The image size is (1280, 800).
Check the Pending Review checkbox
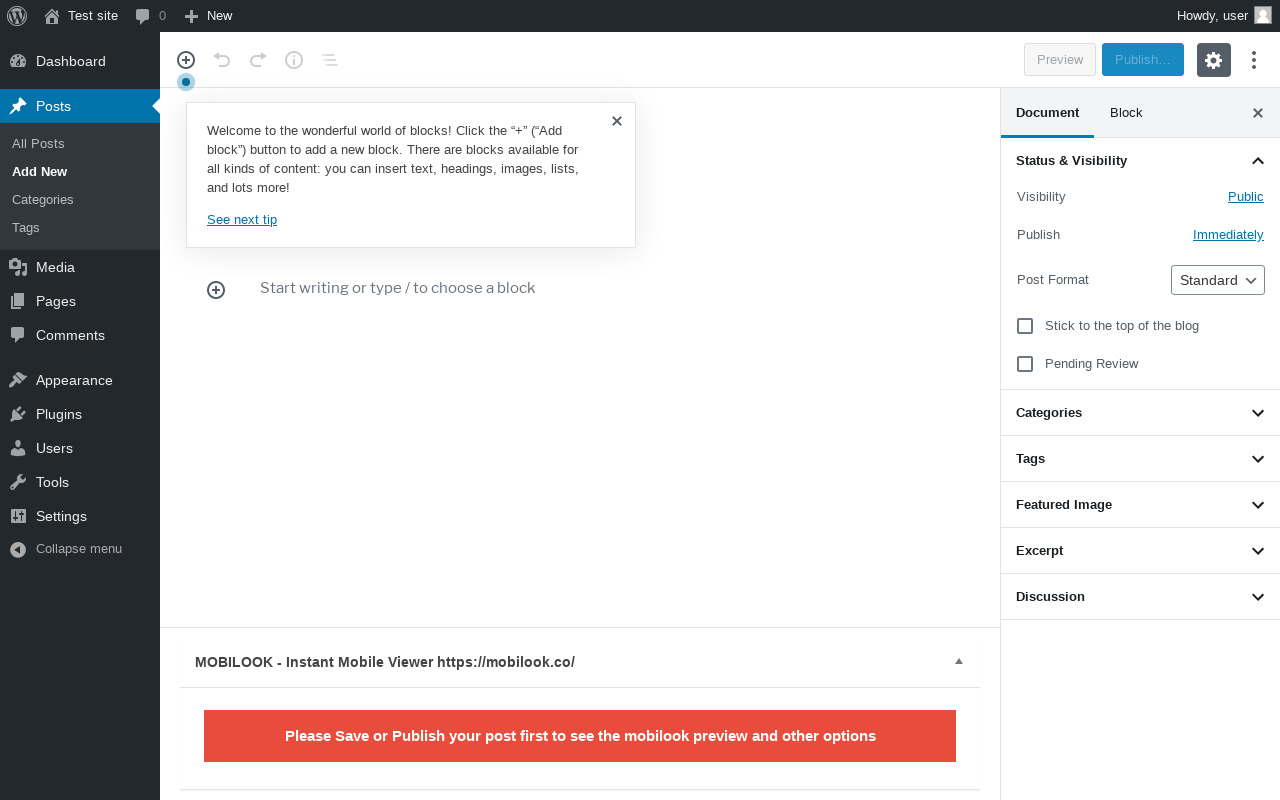1025,364
